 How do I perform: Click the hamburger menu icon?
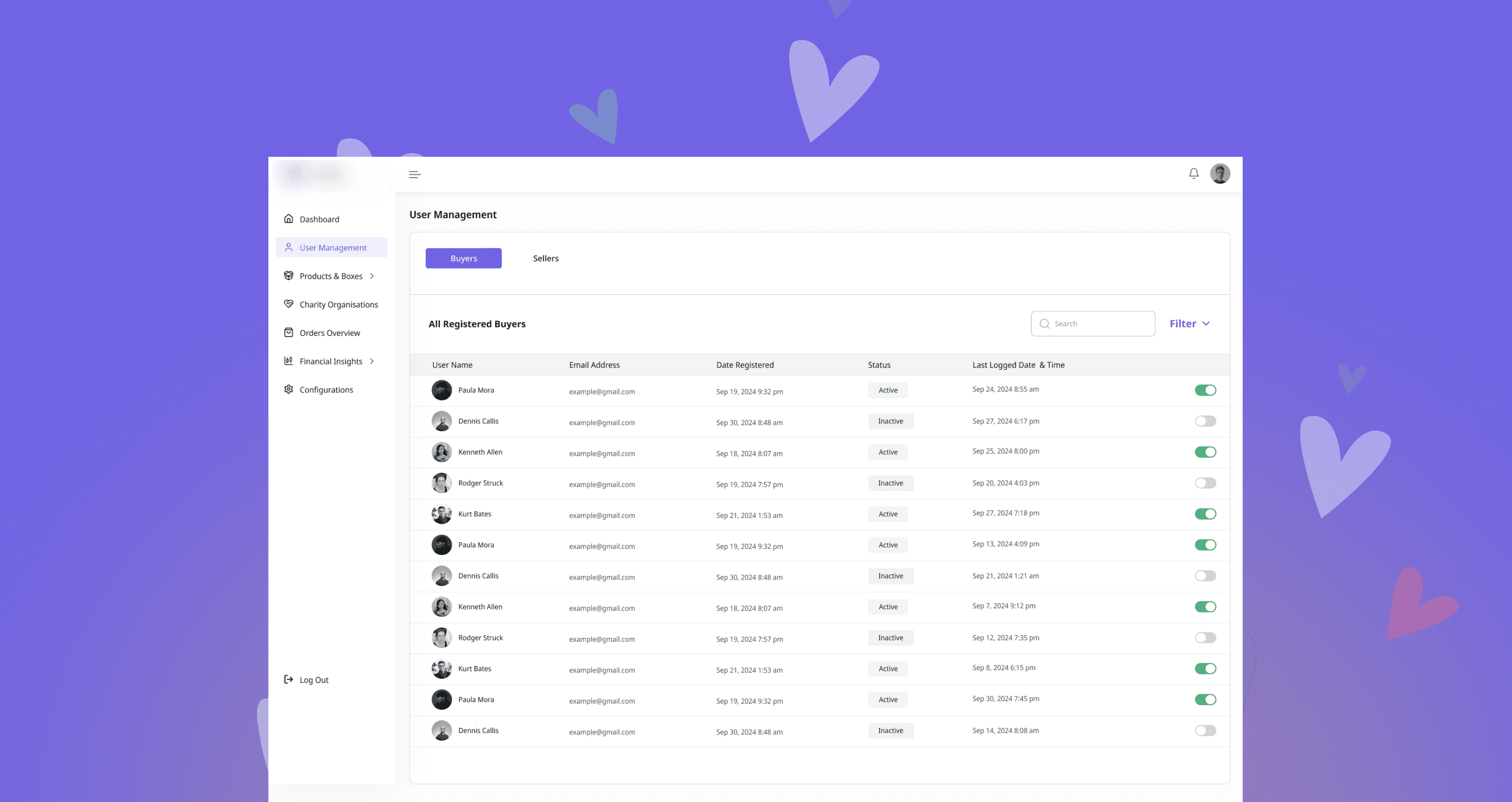(x=414, y=174)
